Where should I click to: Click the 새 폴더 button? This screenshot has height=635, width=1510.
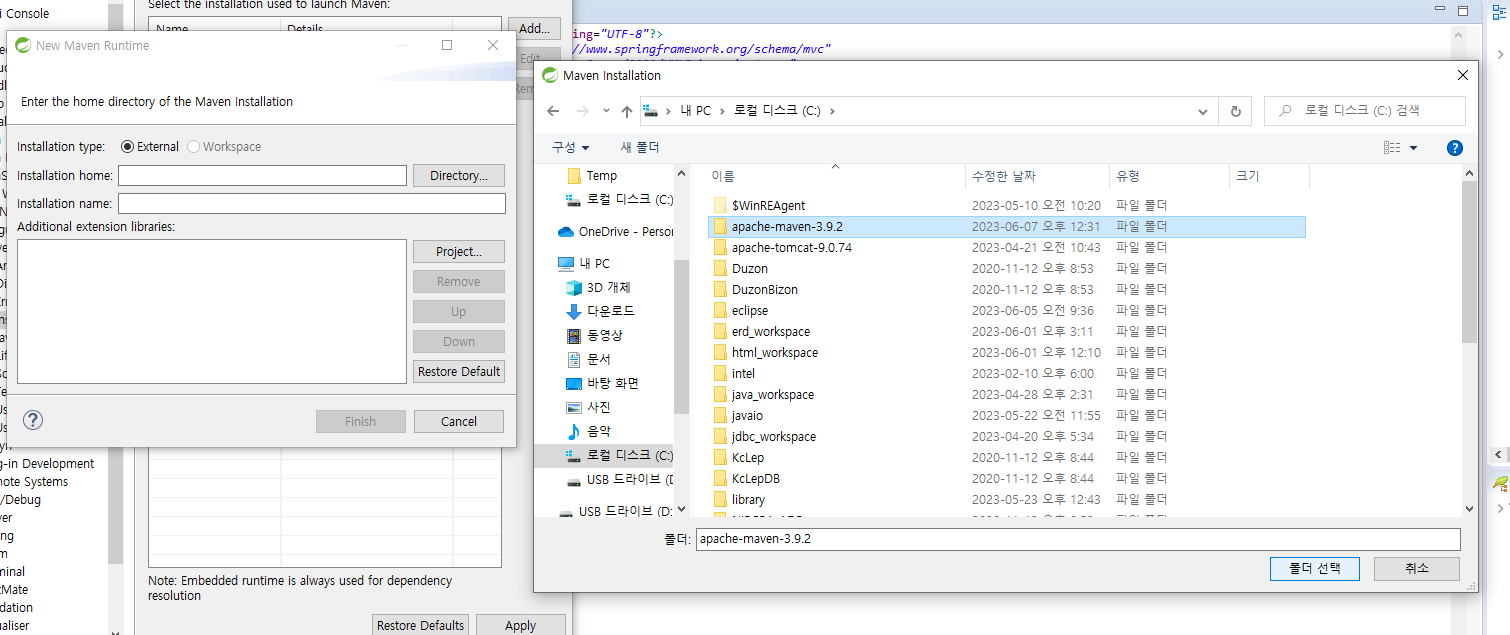640,147
